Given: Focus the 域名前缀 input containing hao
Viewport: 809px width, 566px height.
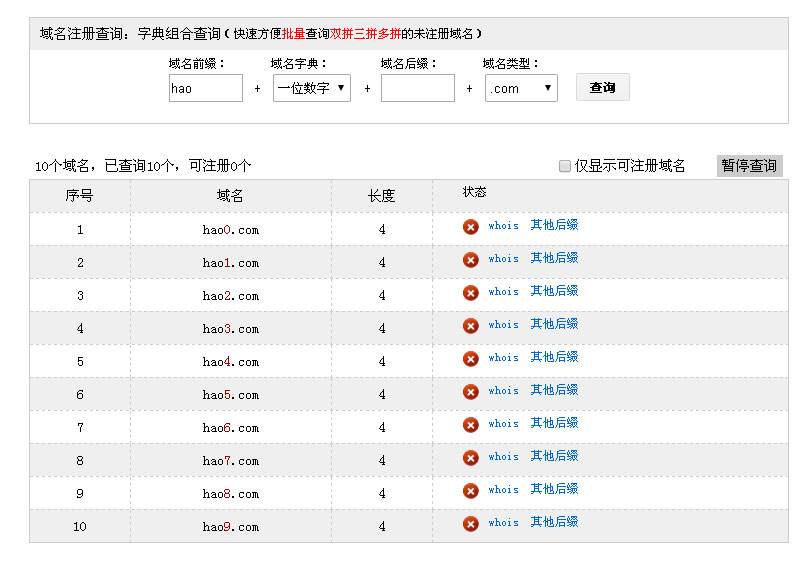Looking at the screenshot, I should 206,88.
